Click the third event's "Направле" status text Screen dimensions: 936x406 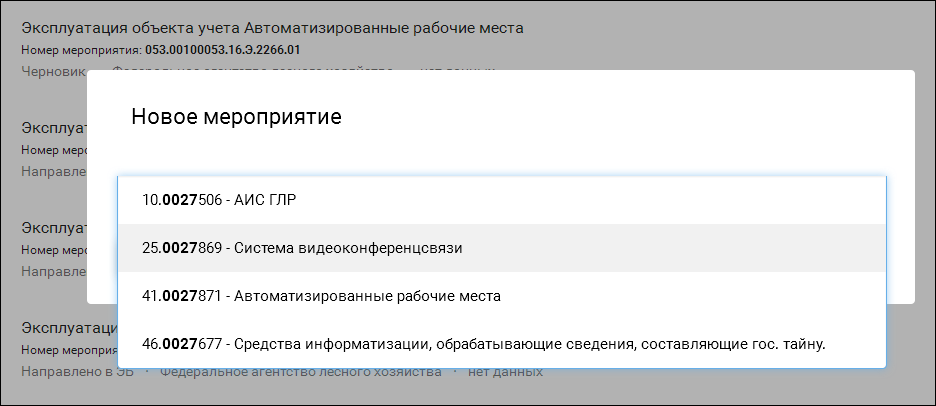point(54,271)
